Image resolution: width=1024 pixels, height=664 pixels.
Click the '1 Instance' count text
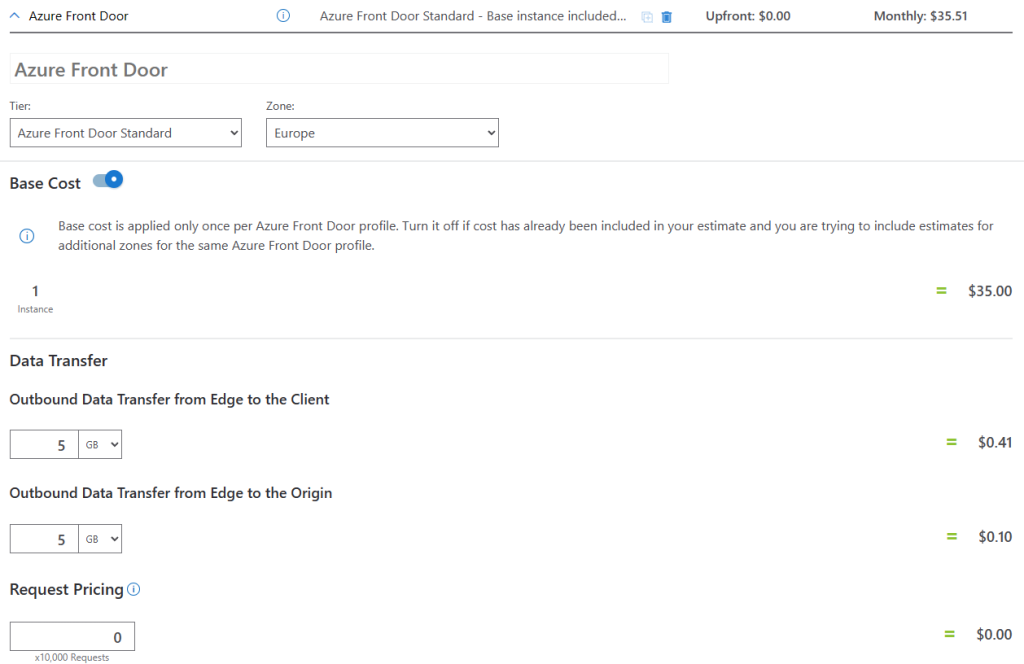35,299
